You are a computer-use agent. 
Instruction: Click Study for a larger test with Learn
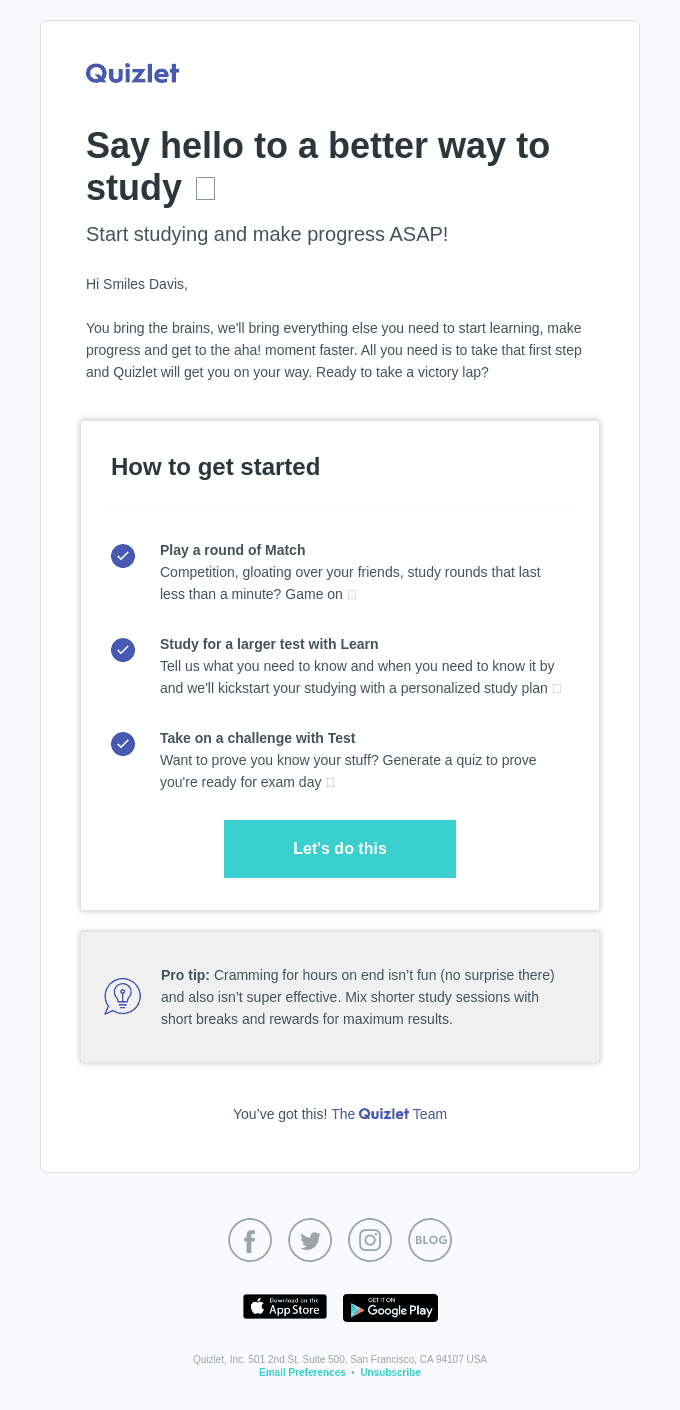(269, 644)
